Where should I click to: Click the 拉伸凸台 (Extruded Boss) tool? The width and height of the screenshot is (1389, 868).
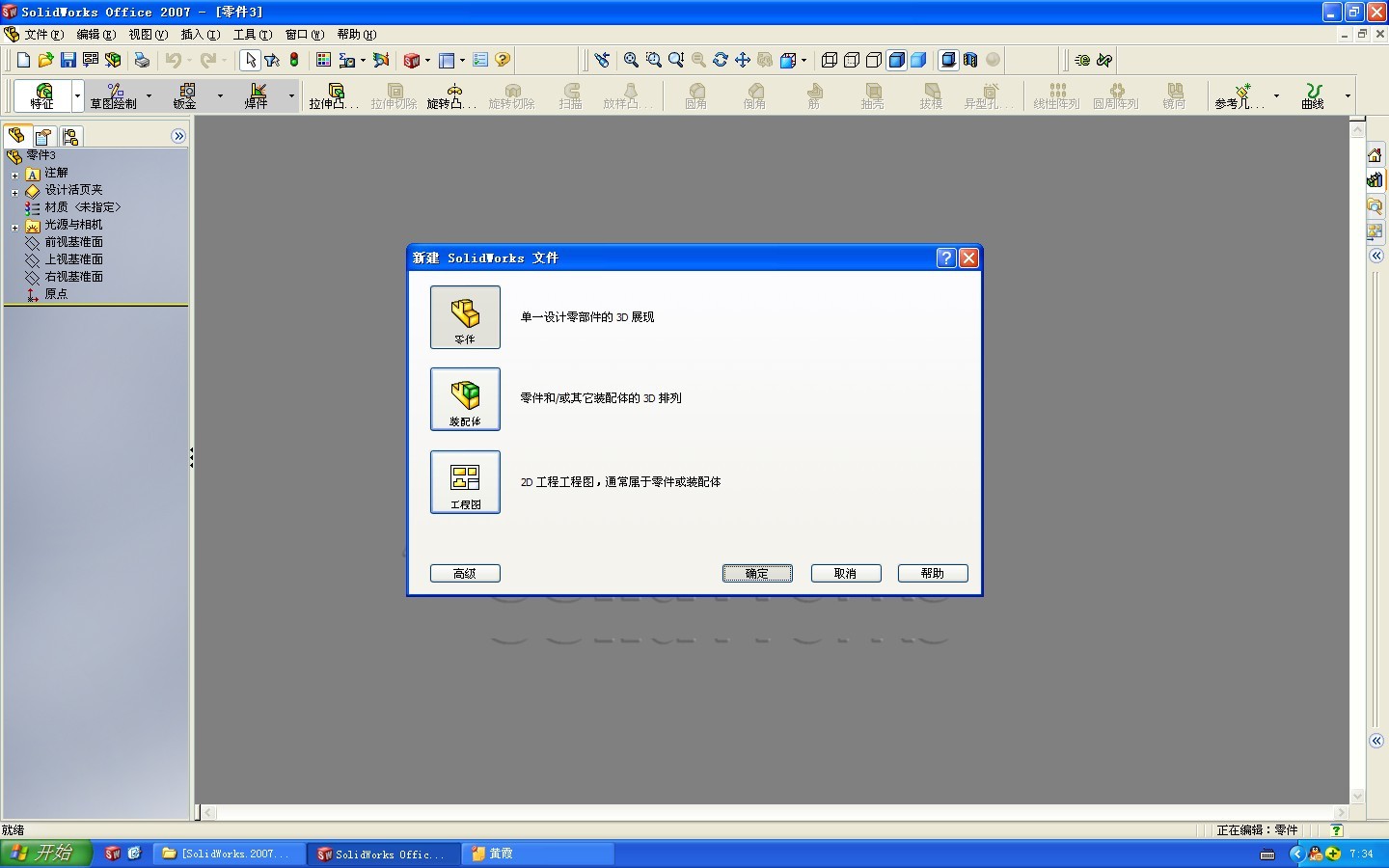[x=334, y=95]
